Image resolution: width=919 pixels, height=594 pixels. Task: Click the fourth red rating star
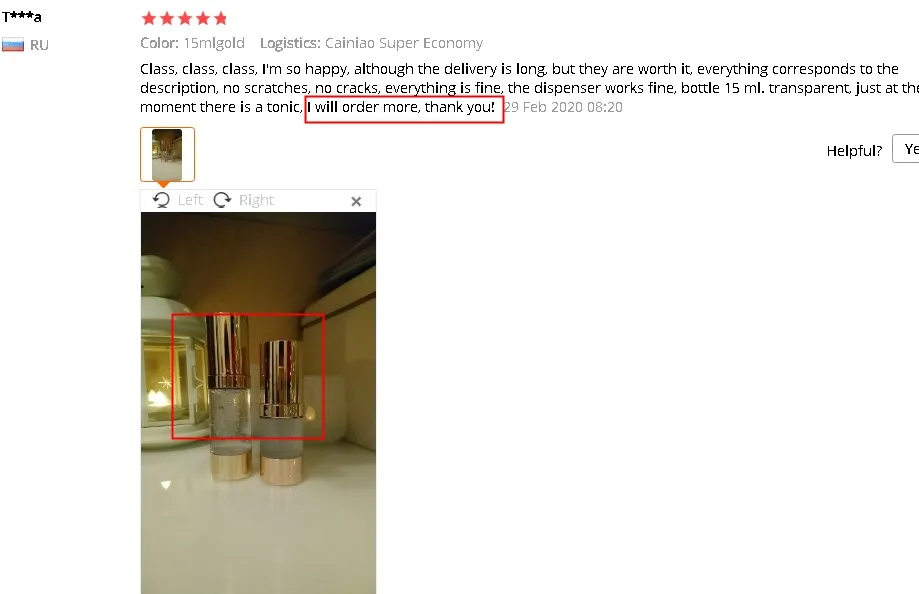[x=203, y=19]
